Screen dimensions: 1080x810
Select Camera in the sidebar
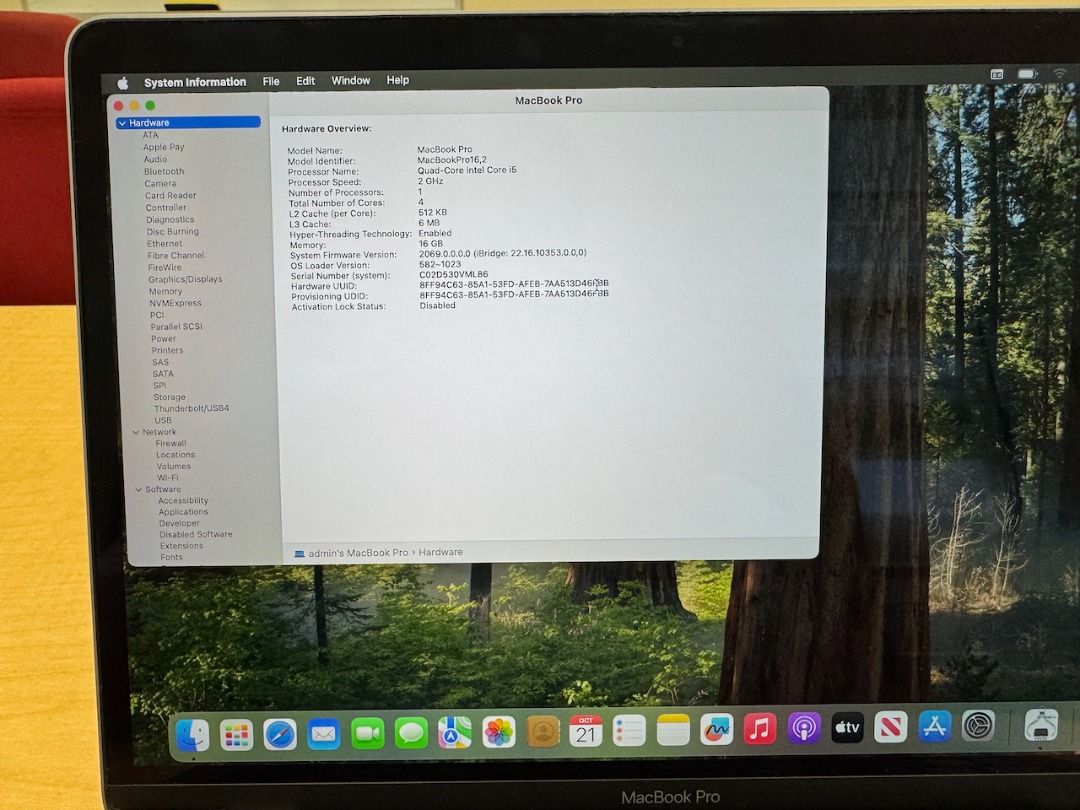point(160,184)
